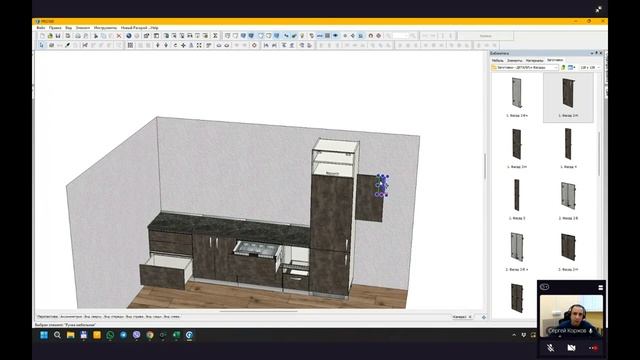Switch to Заготовки library tab
This screenshot has width=640, height=360.
click(x=555, y=60)
